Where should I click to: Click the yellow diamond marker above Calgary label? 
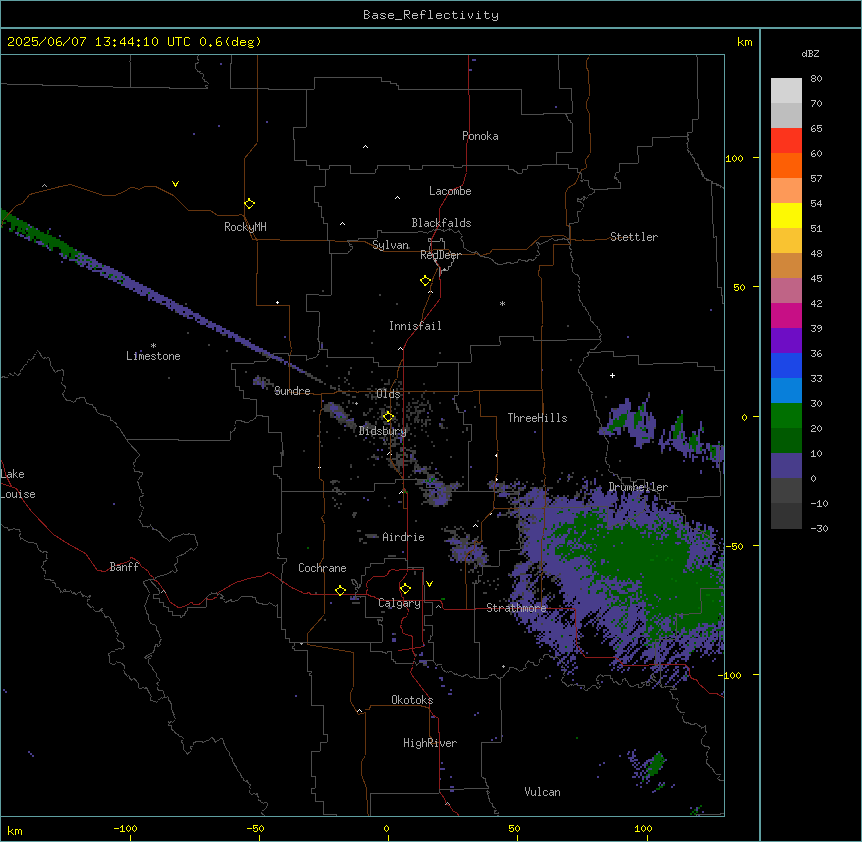(x=405, y=589)
